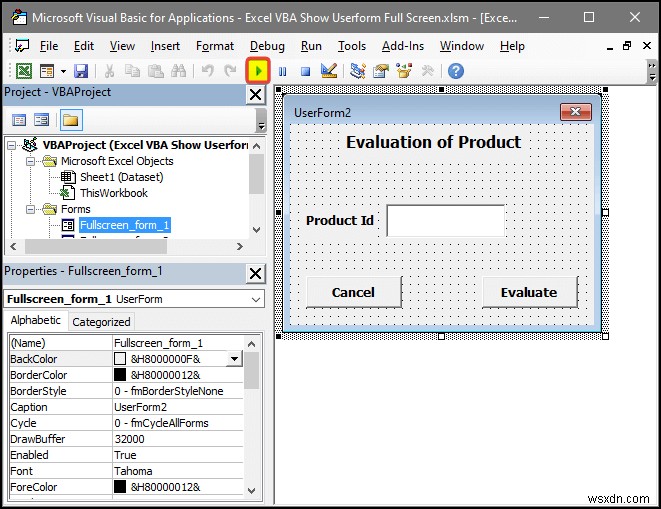This screenshot has height=509, width=661.
Task: Open the Edit menu
Action: pyautogui.click(x=83, y=46)
